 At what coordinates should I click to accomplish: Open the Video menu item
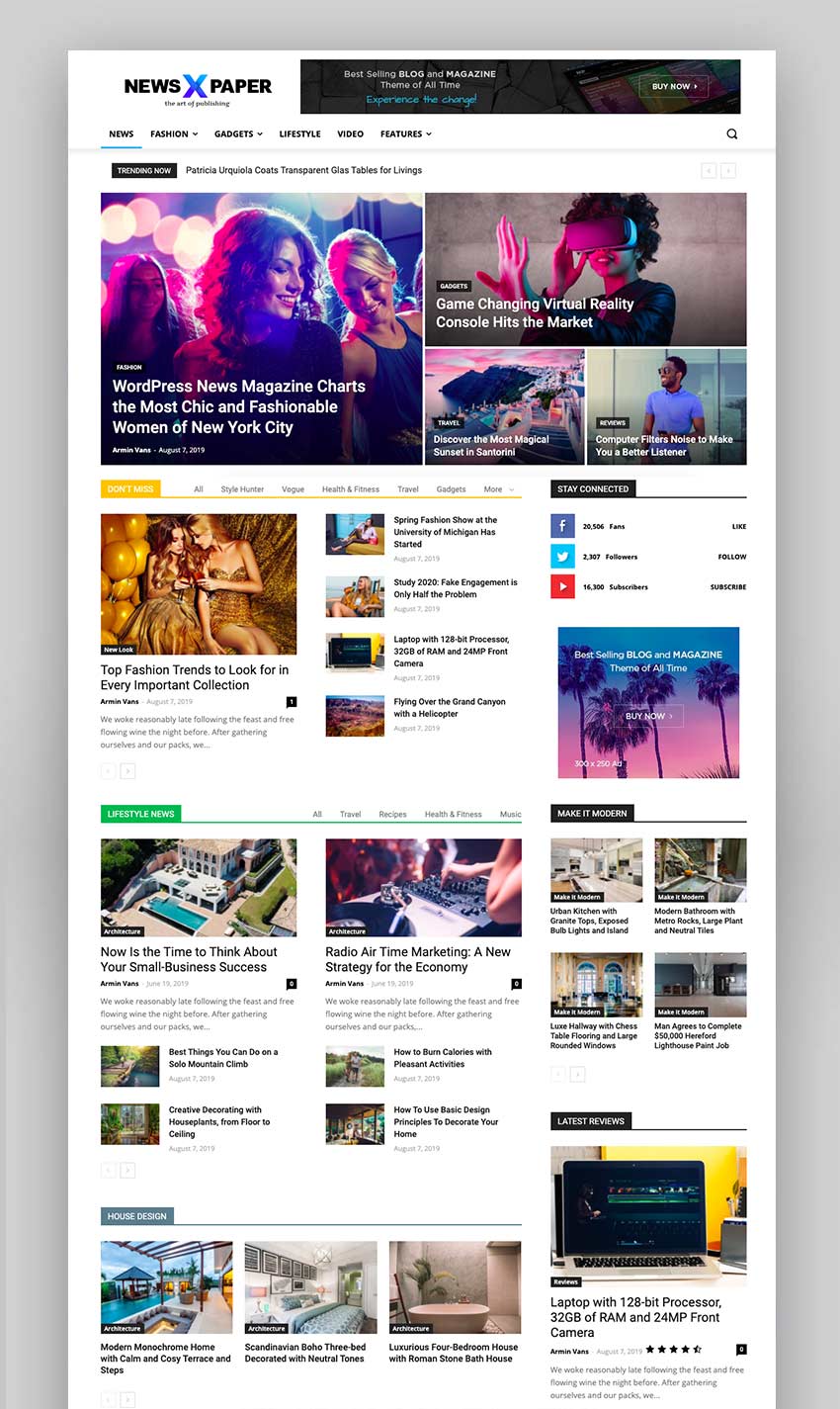pos(350,134)
